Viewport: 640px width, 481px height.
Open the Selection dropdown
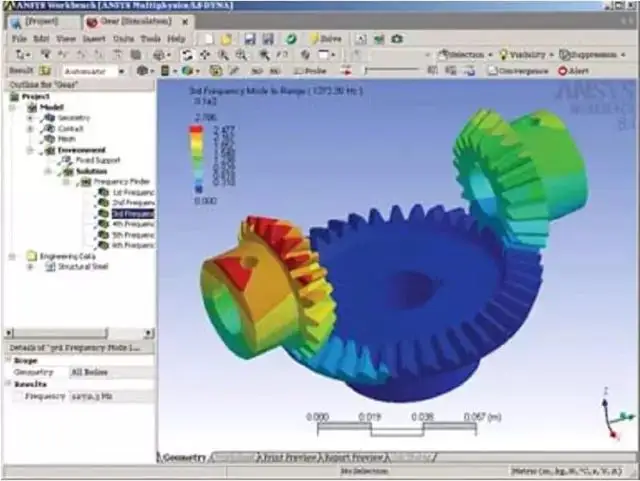[x=465, y=54]
